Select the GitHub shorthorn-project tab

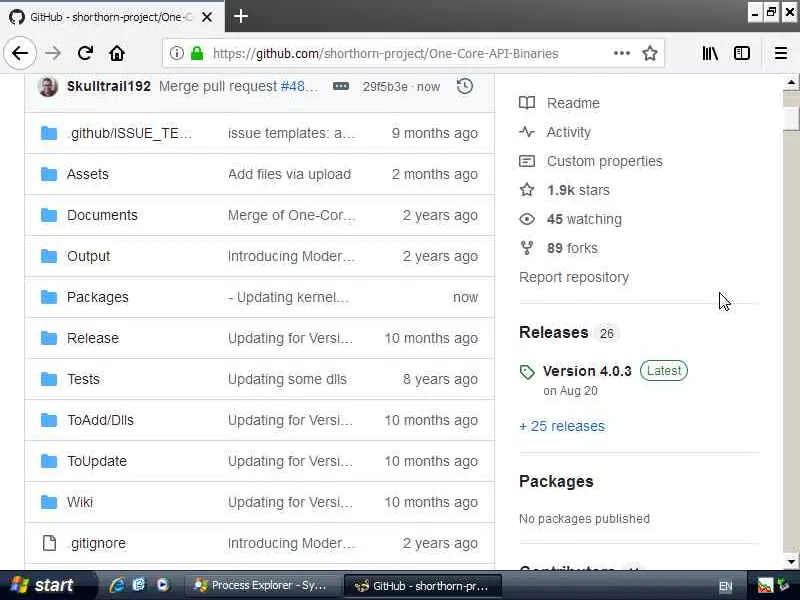click(x=112, y=17)
